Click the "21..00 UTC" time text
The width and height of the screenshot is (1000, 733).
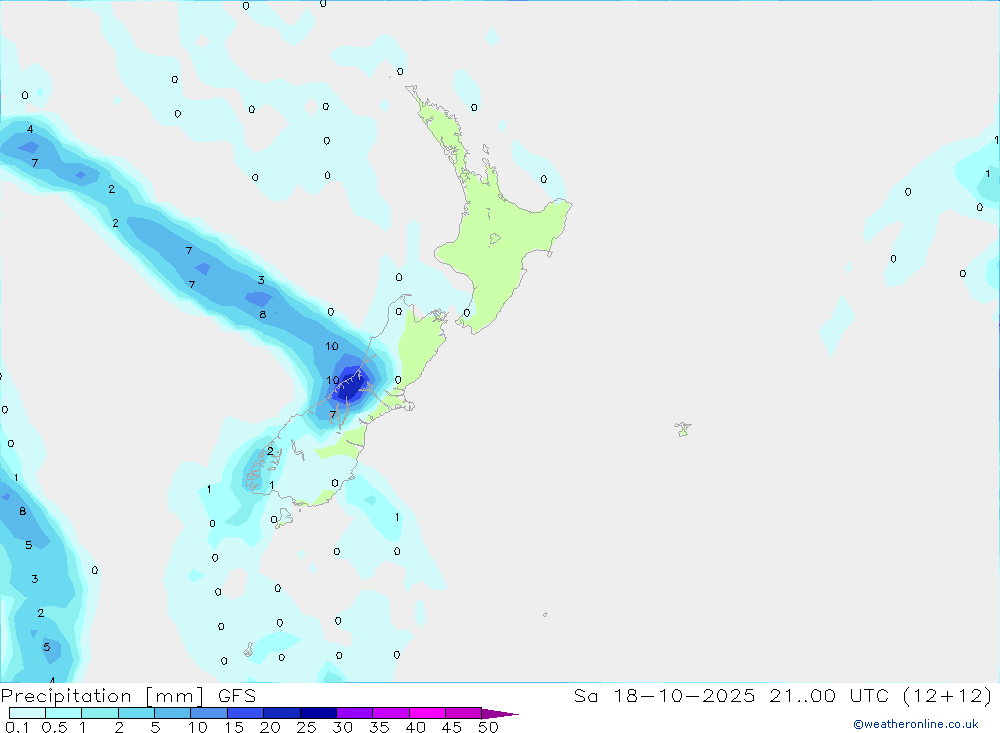(829, 695)
